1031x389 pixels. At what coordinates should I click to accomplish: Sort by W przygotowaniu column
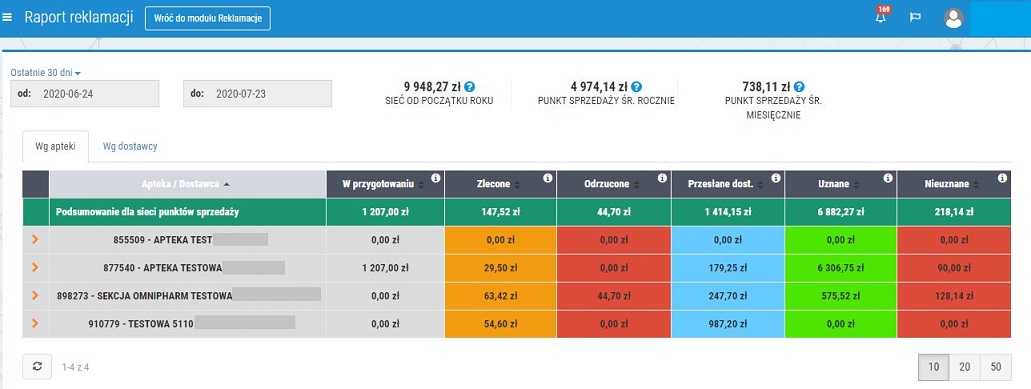click(x=385, y=184)
